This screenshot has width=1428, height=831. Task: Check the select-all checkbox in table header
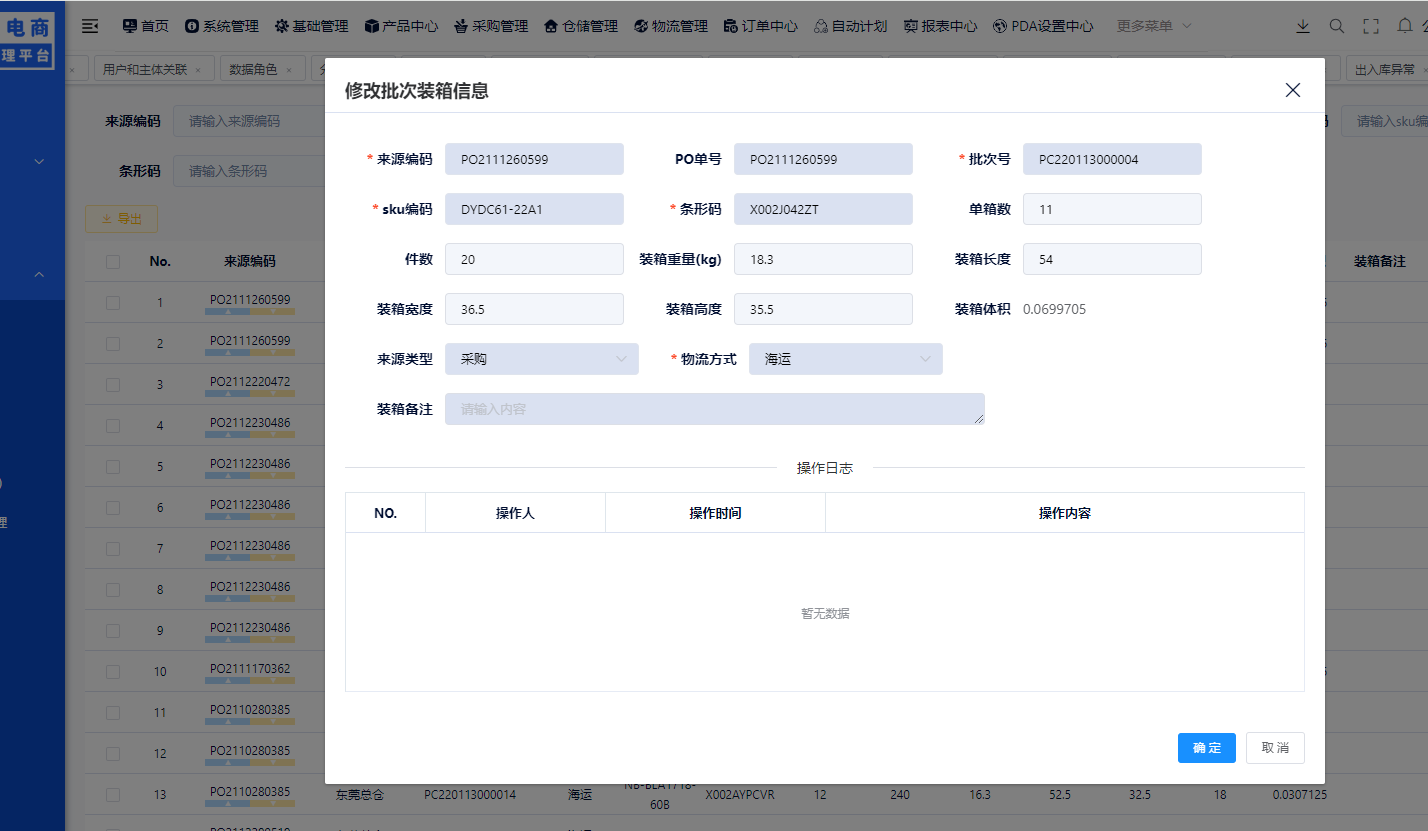coord(113,261)
